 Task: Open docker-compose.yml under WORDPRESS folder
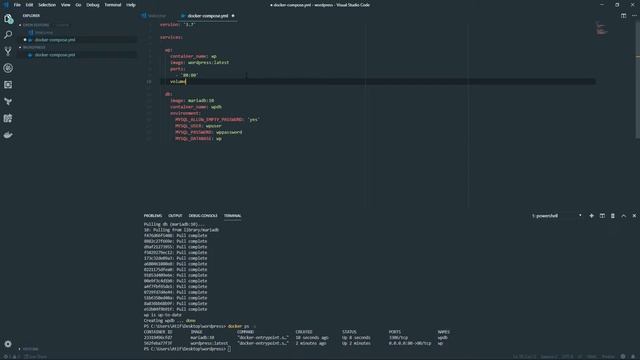click(x=55, y=55)
